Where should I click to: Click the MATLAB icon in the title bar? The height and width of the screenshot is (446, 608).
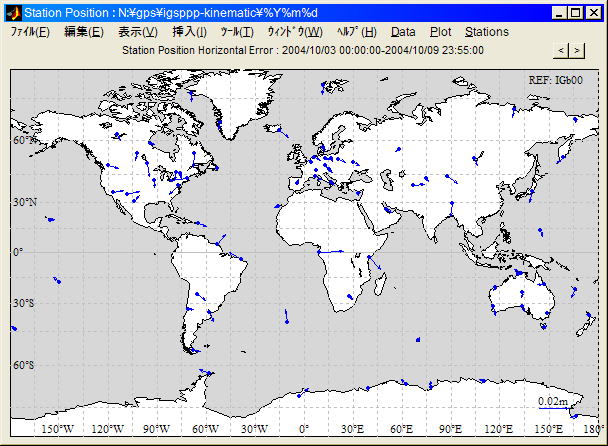(x=12, y=12)
